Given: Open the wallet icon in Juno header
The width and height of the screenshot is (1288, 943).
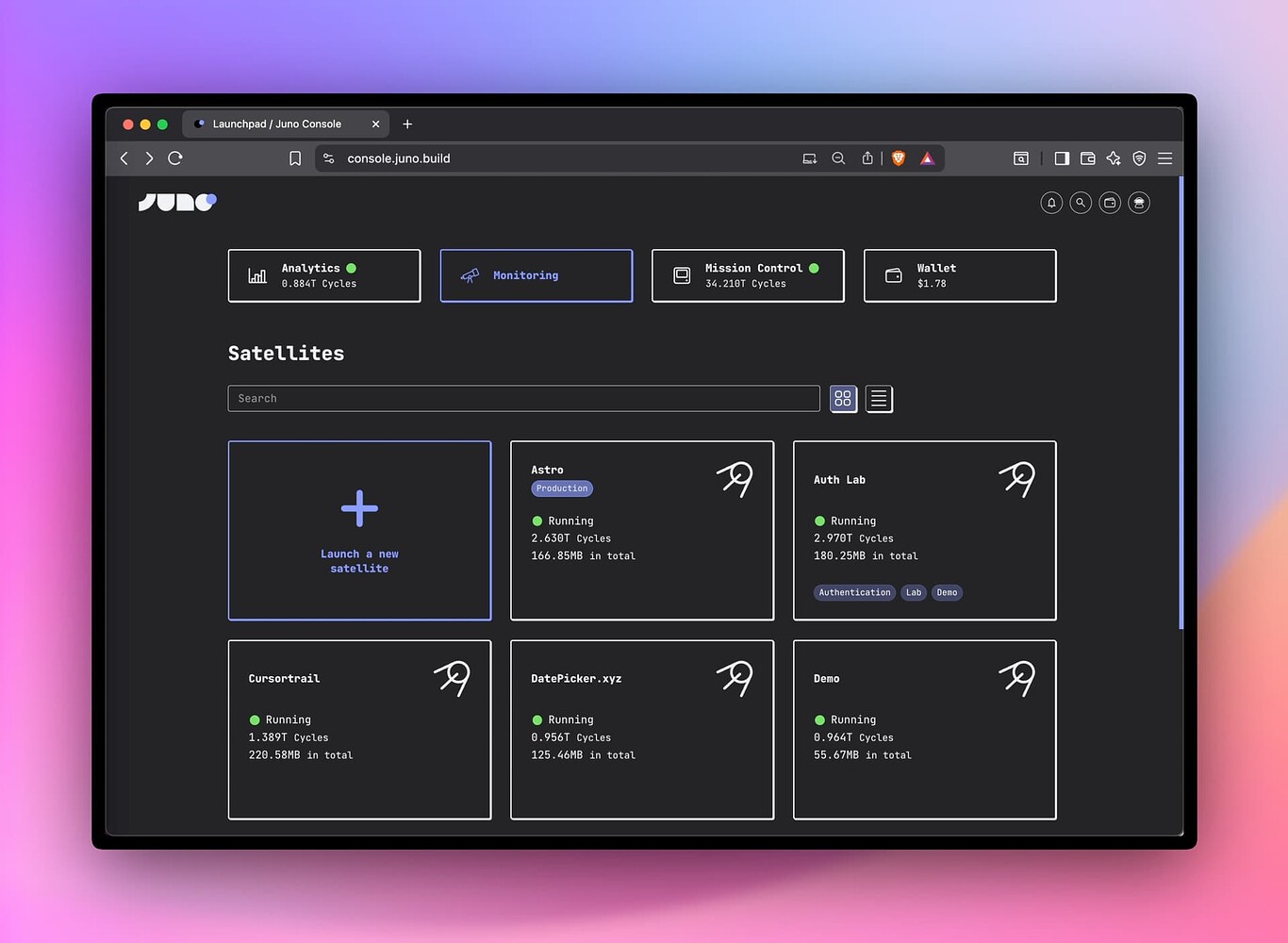Looking at the screenshot, I should pos(1110,203).
